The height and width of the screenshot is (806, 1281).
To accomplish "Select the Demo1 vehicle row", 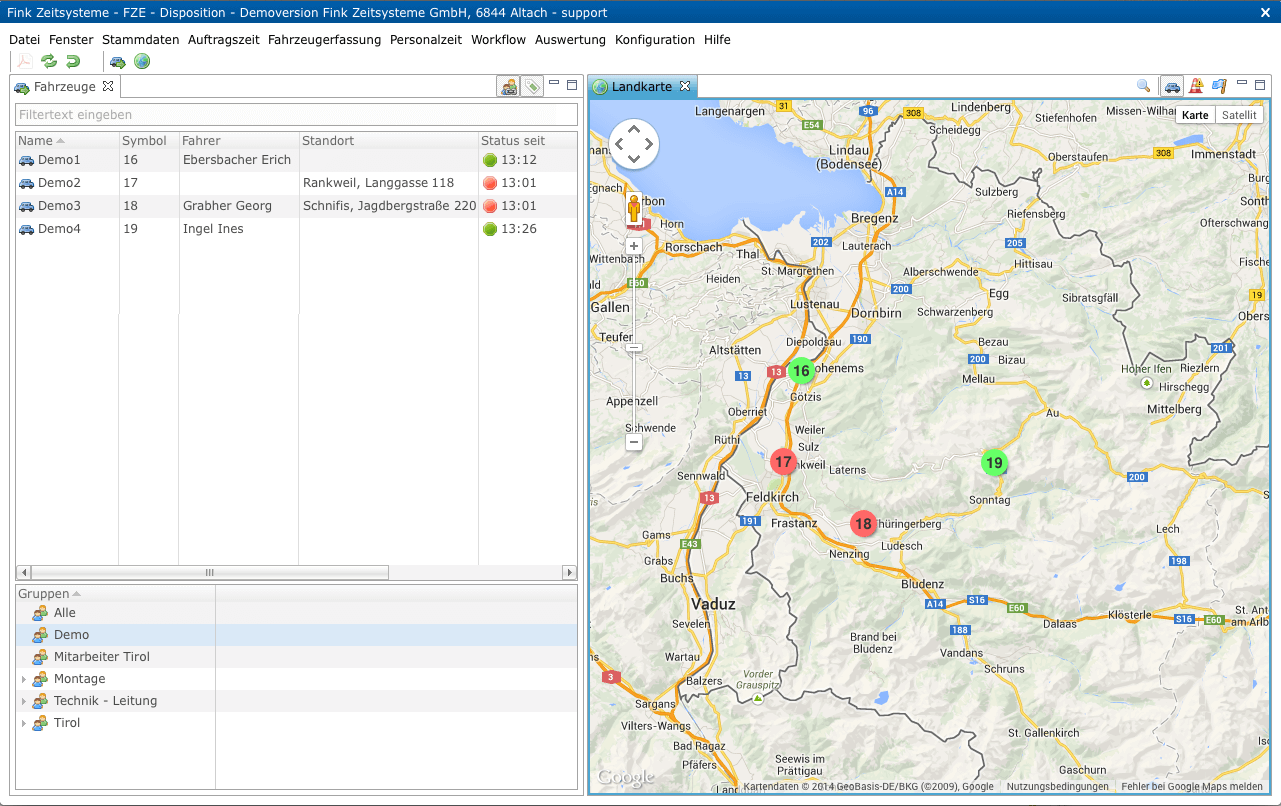I will 297,160.
